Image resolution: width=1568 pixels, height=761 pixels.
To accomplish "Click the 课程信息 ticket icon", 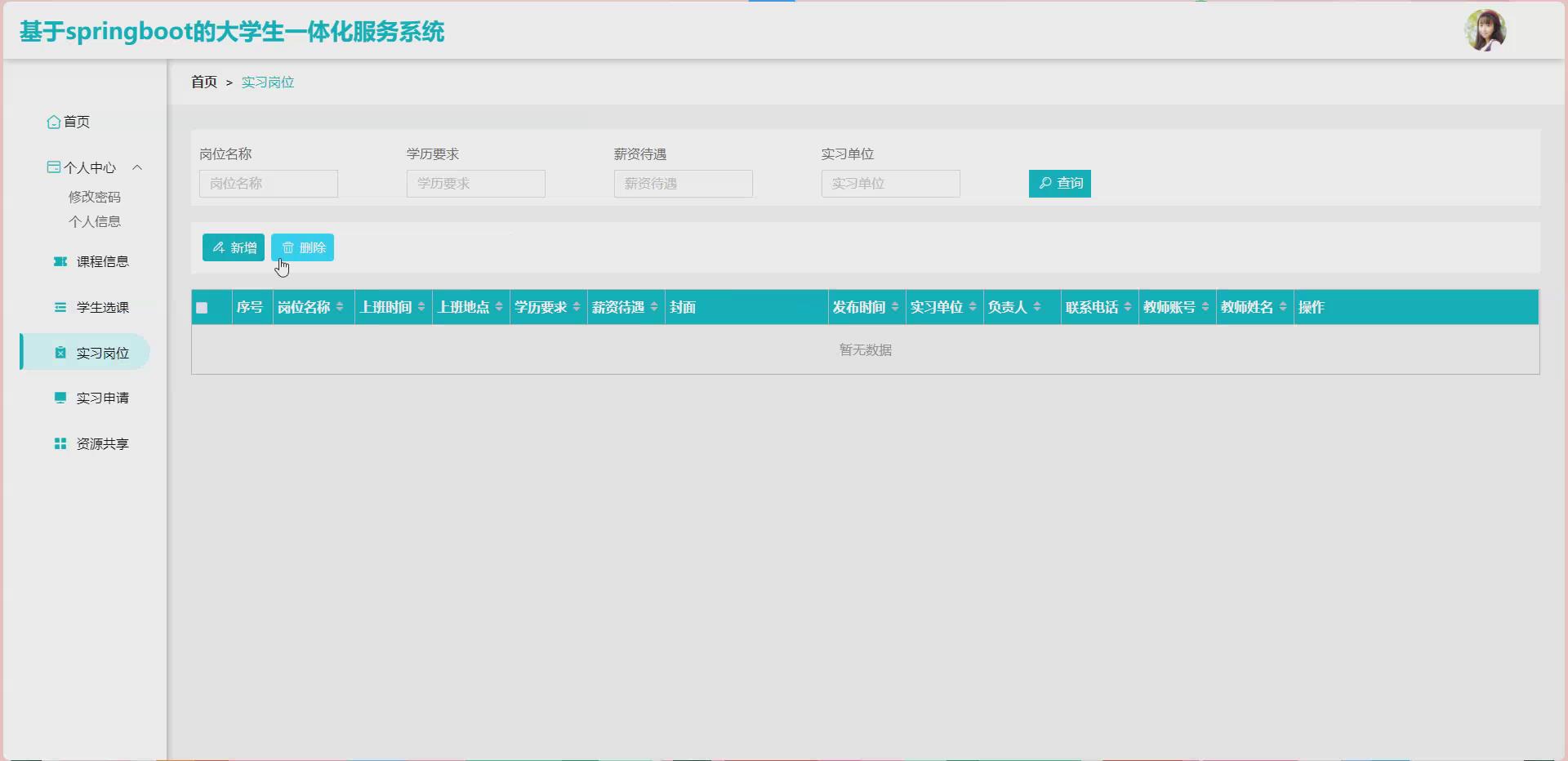I will point(60,261).
